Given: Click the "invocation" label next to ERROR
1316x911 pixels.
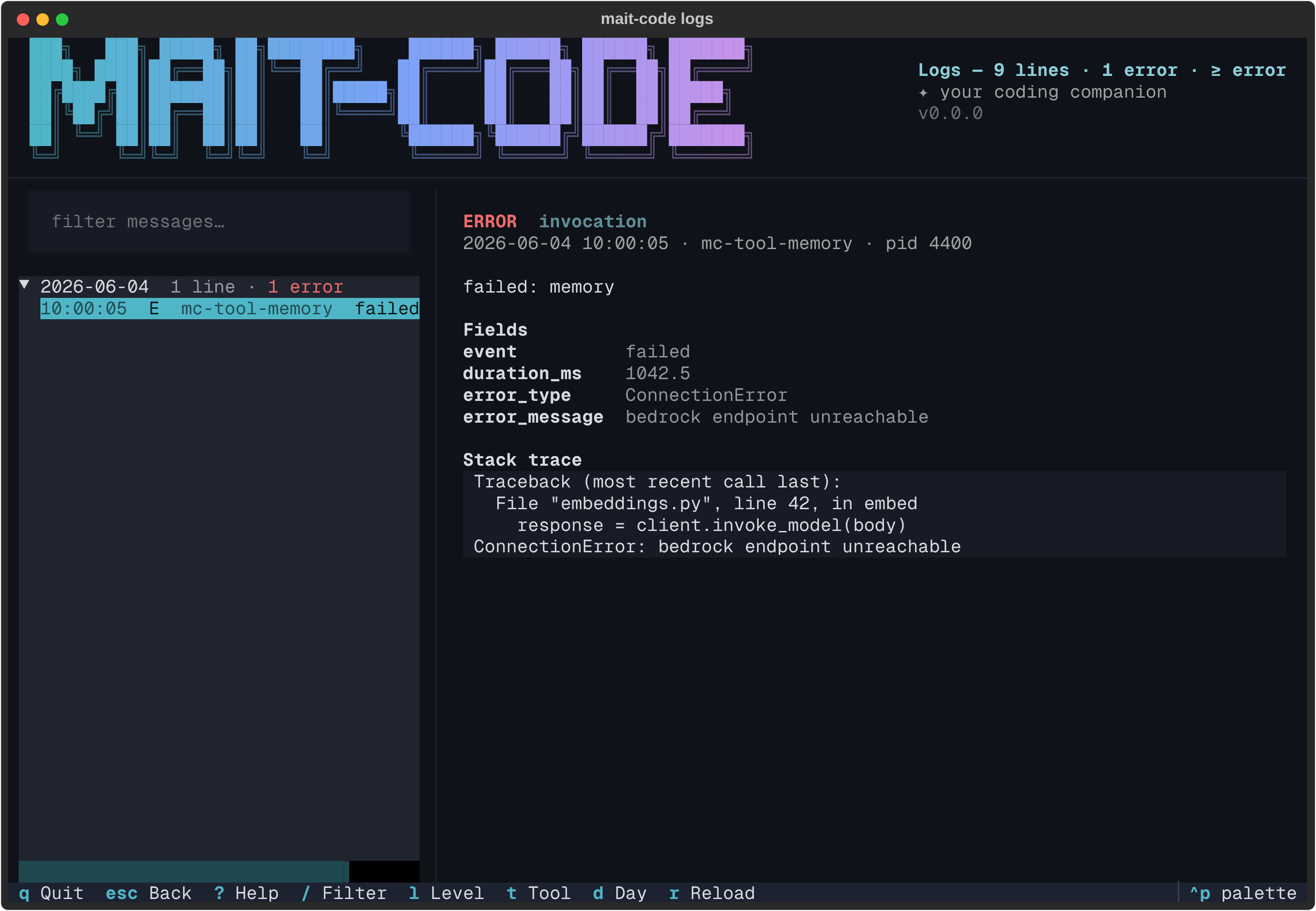Looking at the screenshot, I should pyautogui.click(x=592, y=222).
